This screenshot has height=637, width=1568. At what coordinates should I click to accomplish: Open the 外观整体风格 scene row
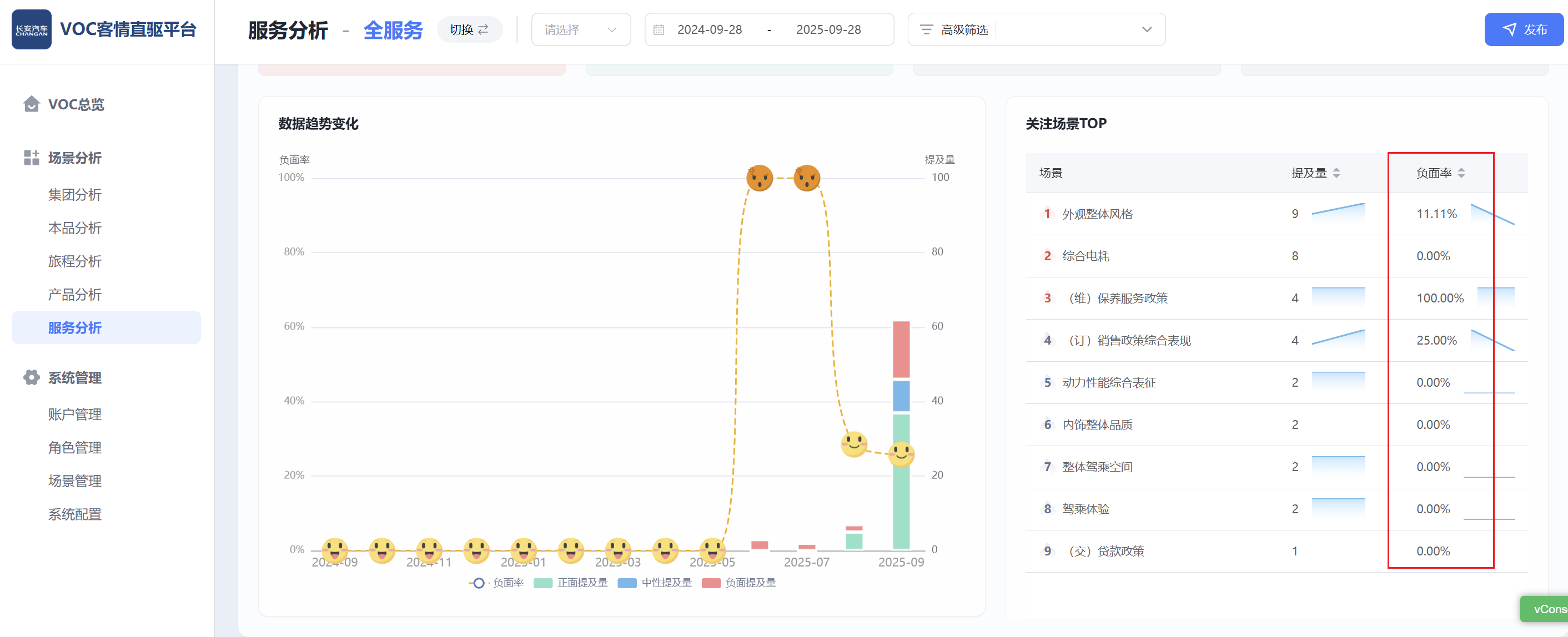[x=1097, y=214]
